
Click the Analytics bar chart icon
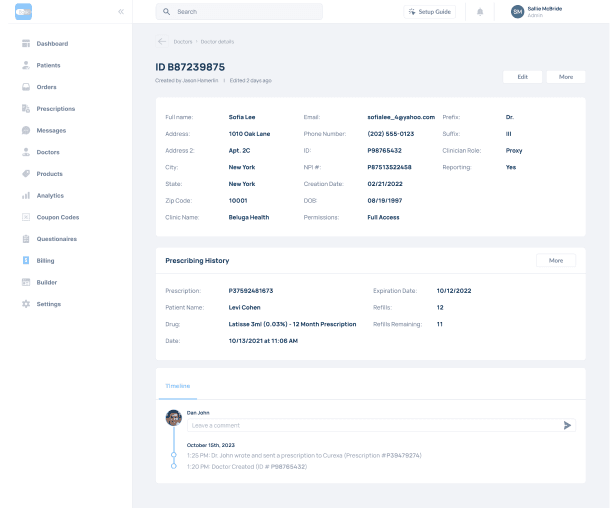coord(25,195)
